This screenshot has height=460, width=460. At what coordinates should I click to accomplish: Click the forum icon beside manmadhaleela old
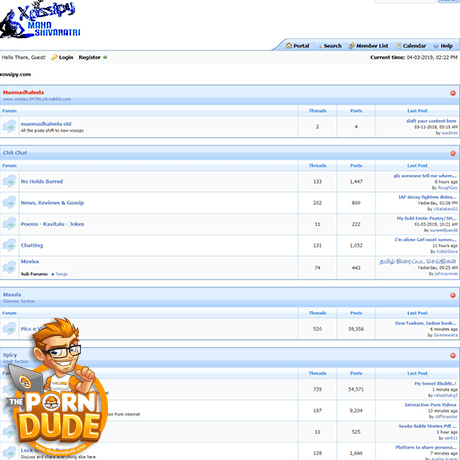tap(9, 127)
